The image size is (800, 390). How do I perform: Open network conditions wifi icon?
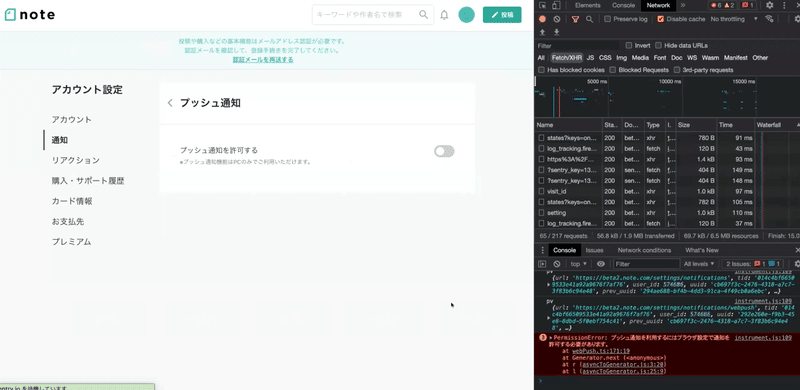(769, 19)
